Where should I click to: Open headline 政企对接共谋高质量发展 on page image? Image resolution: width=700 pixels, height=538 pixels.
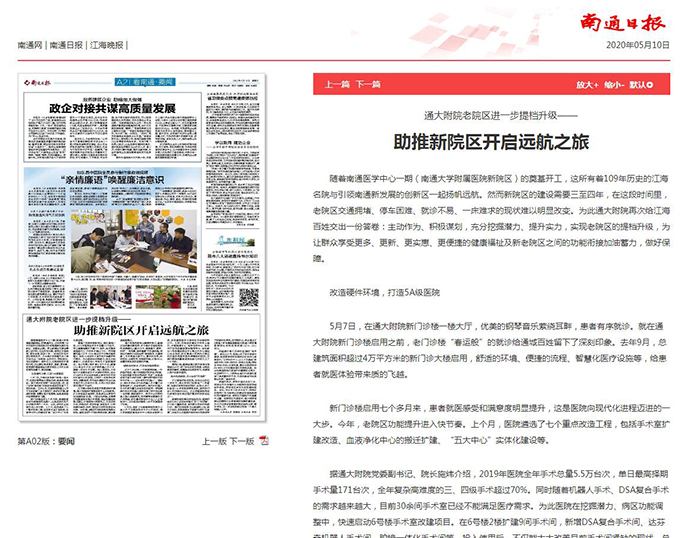[112, 108]
